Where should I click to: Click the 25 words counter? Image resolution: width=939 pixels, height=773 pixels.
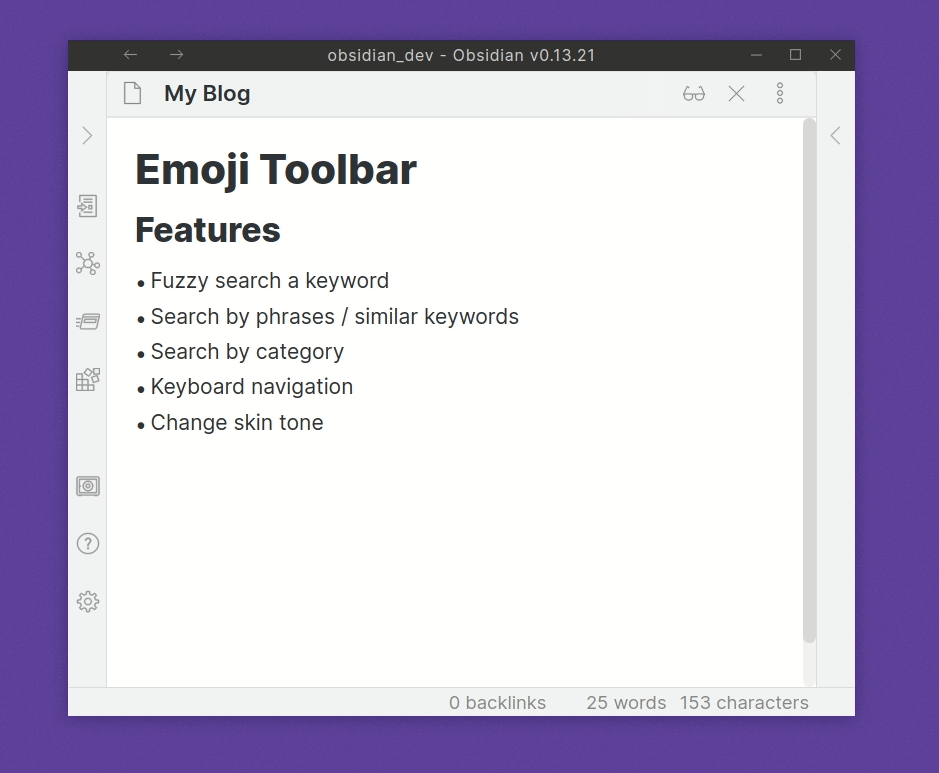click(x=626, y=702)
